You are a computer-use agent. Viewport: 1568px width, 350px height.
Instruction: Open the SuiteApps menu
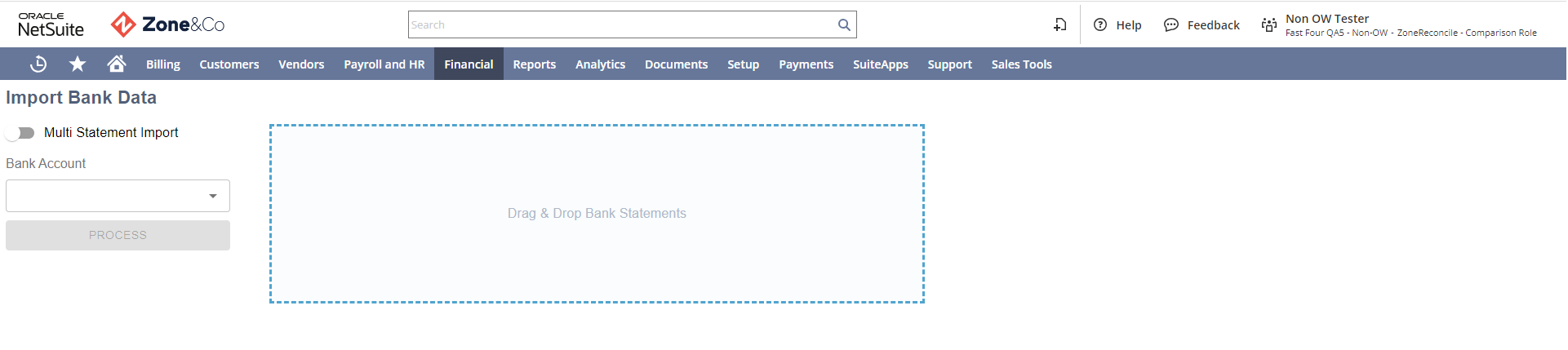[880, 64]
